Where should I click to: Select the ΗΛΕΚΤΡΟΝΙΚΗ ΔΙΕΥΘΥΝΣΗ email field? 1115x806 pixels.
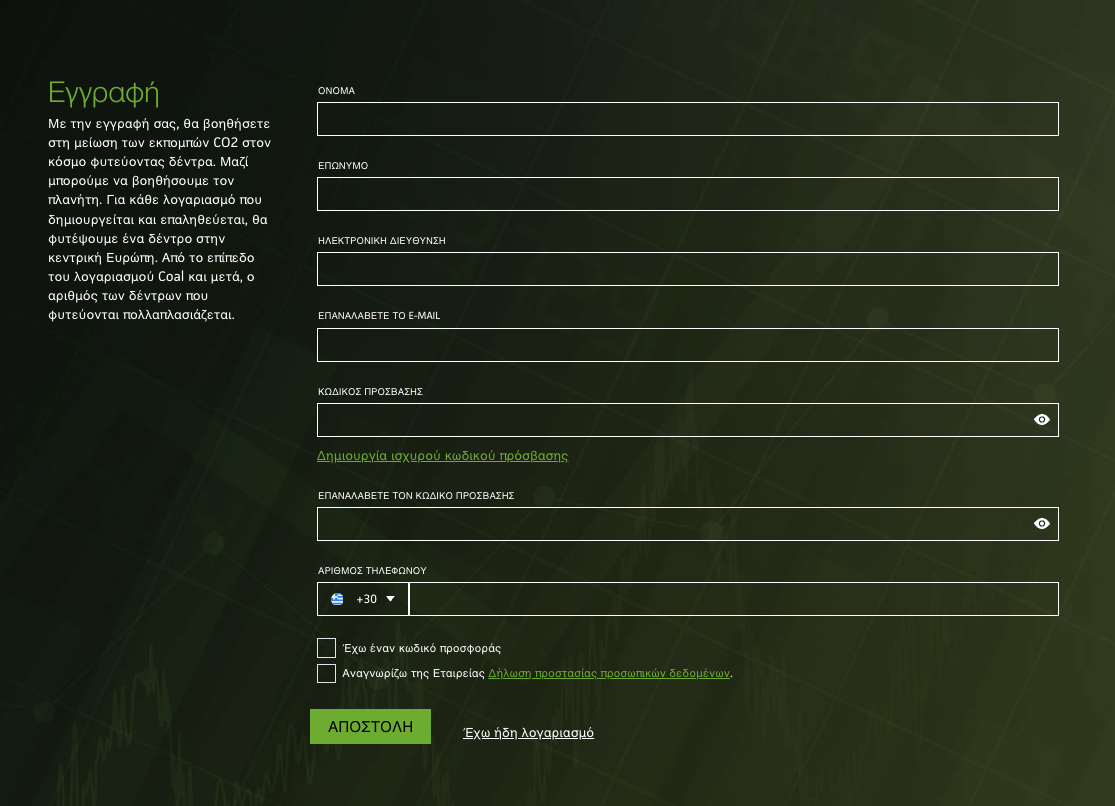pos(687,268)
